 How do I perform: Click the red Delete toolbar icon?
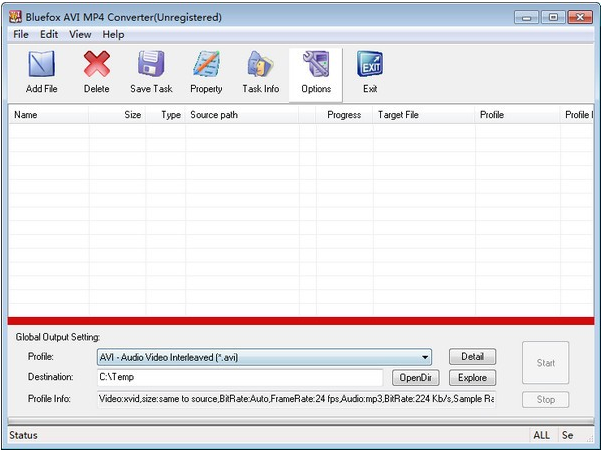click(97, 64)
